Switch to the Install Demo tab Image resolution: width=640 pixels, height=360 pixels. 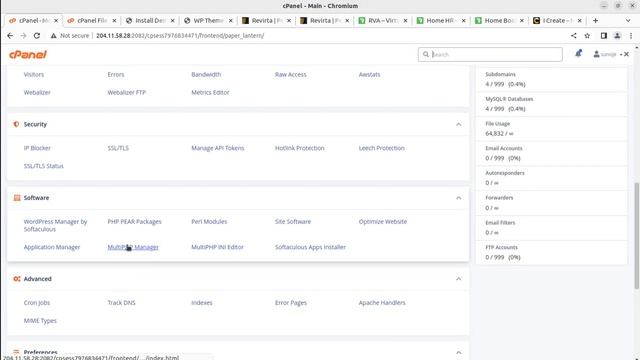pos(150,20)
